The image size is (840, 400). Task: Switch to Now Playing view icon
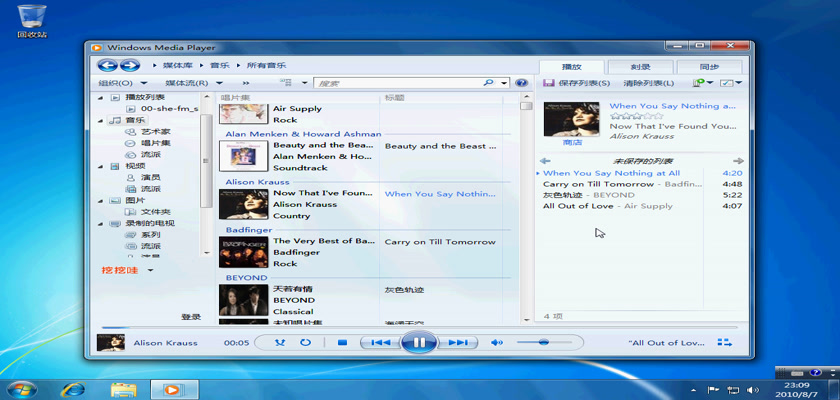[725, 343]
